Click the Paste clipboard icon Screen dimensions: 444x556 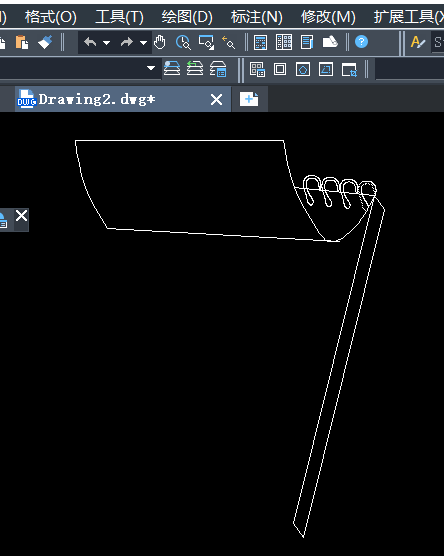click(22, 43)
